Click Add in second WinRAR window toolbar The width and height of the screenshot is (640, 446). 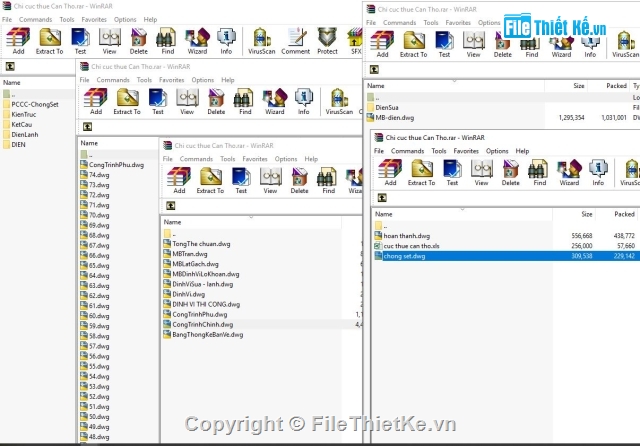[x=96, y=101]
